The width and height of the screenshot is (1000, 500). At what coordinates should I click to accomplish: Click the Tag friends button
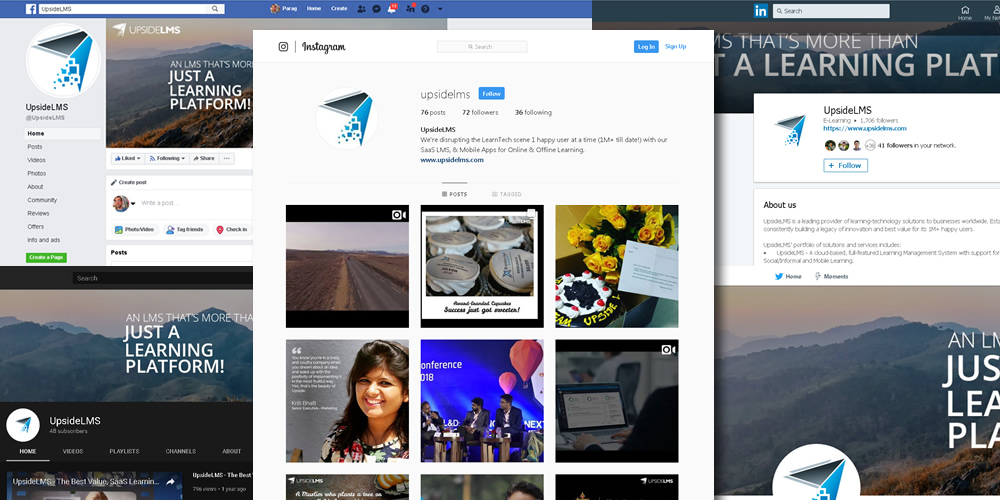[x=184, y=230]
